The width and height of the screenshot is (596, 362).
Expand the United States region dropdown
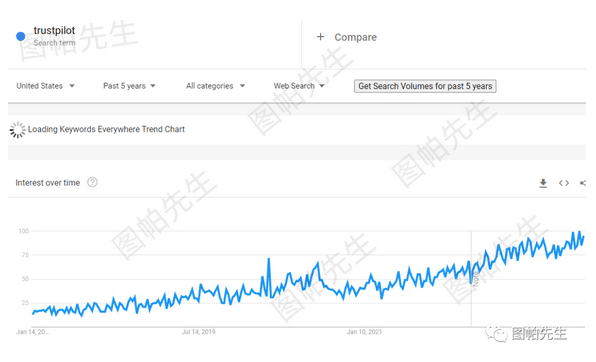click(x=45, y=86)
